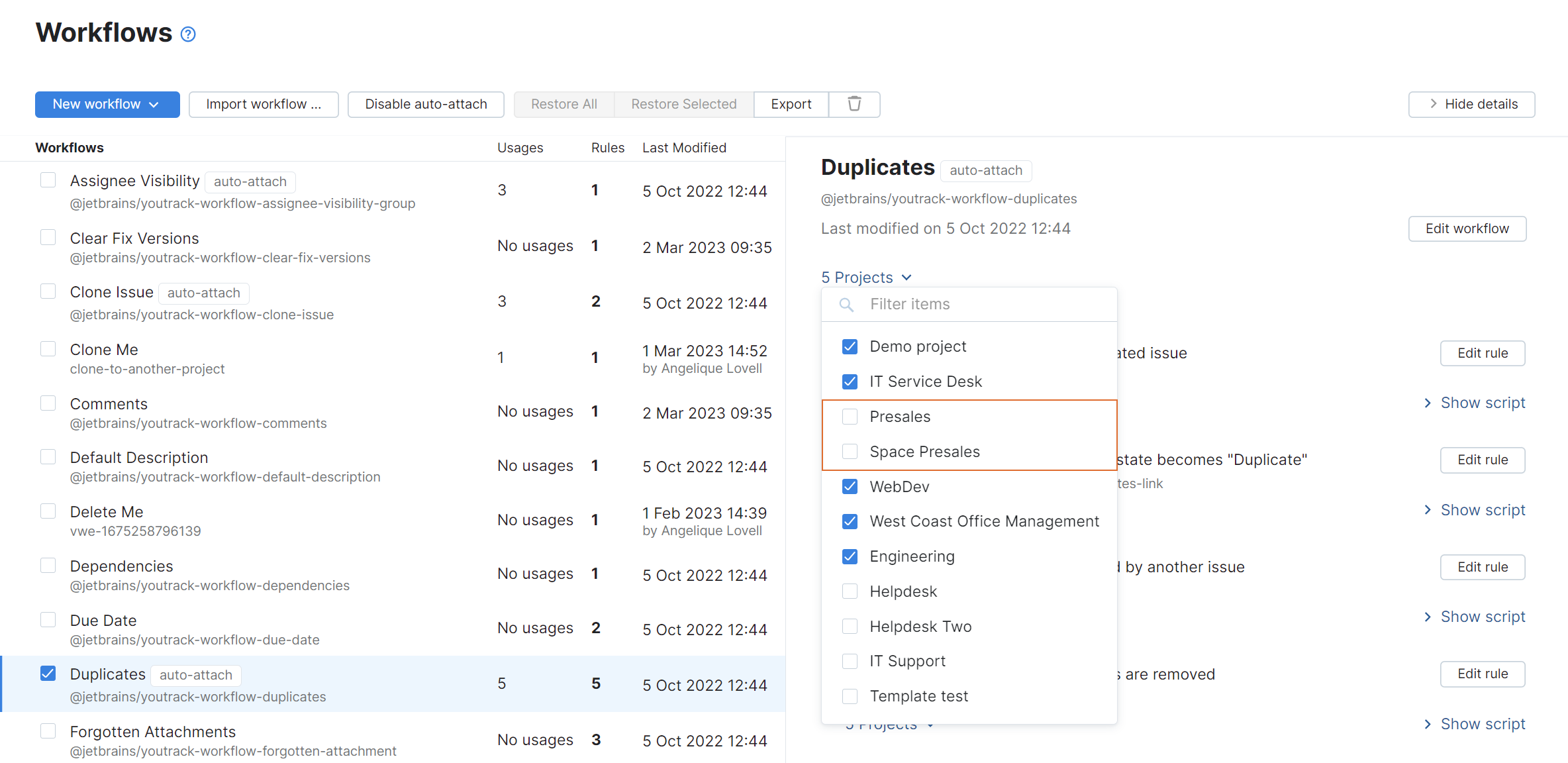
Task: Enable the Presales project checkbox
Action: click(850, 417)
